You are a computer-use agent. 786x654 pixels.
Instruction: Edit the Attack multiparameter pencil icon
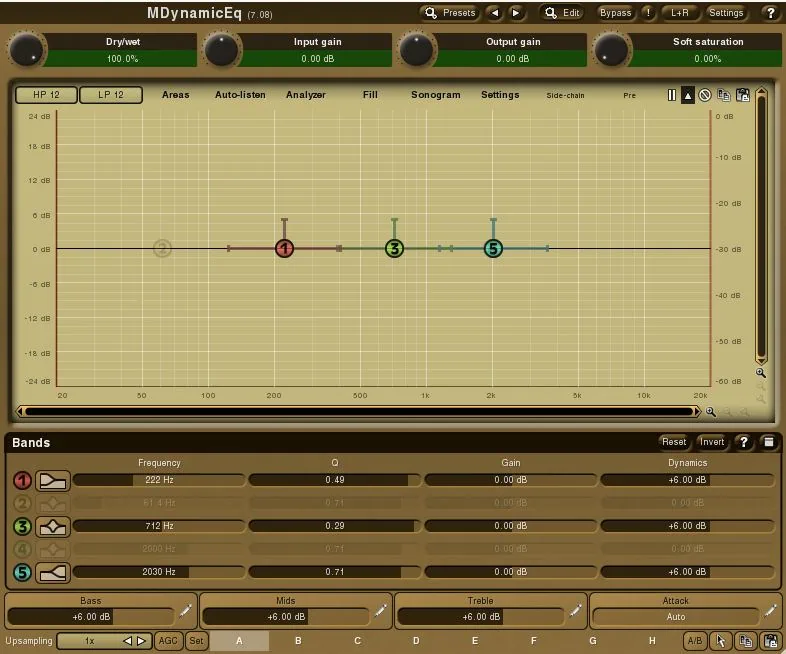click(x=770, y=610)
